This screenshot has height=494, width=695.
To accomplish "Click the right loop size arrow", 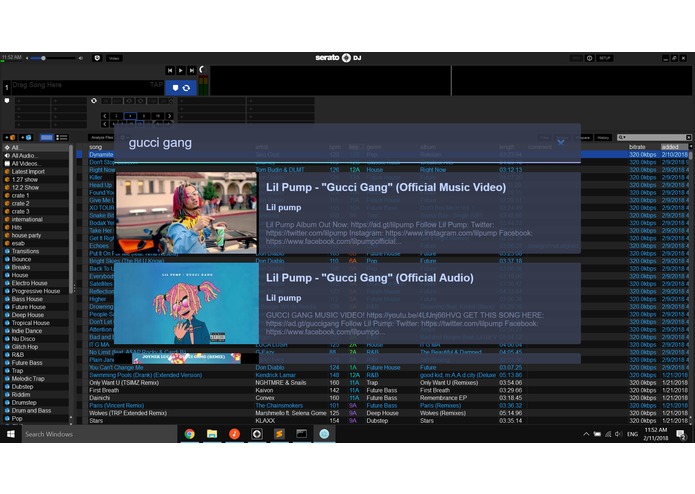I will click(169, 116).
